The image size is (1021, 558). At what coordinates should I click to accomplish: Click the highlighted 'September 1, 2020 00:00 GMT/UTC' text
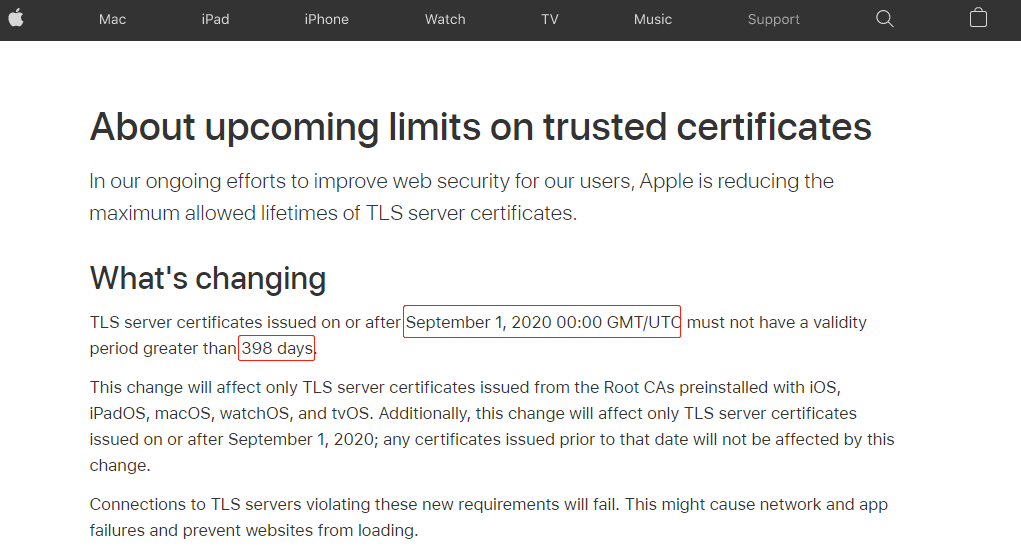tap(542, 322)
